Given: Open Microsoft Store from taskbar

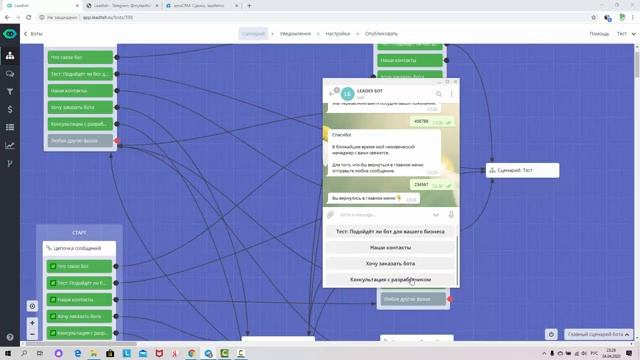Looking at the screenshot, I should point(110,353).
